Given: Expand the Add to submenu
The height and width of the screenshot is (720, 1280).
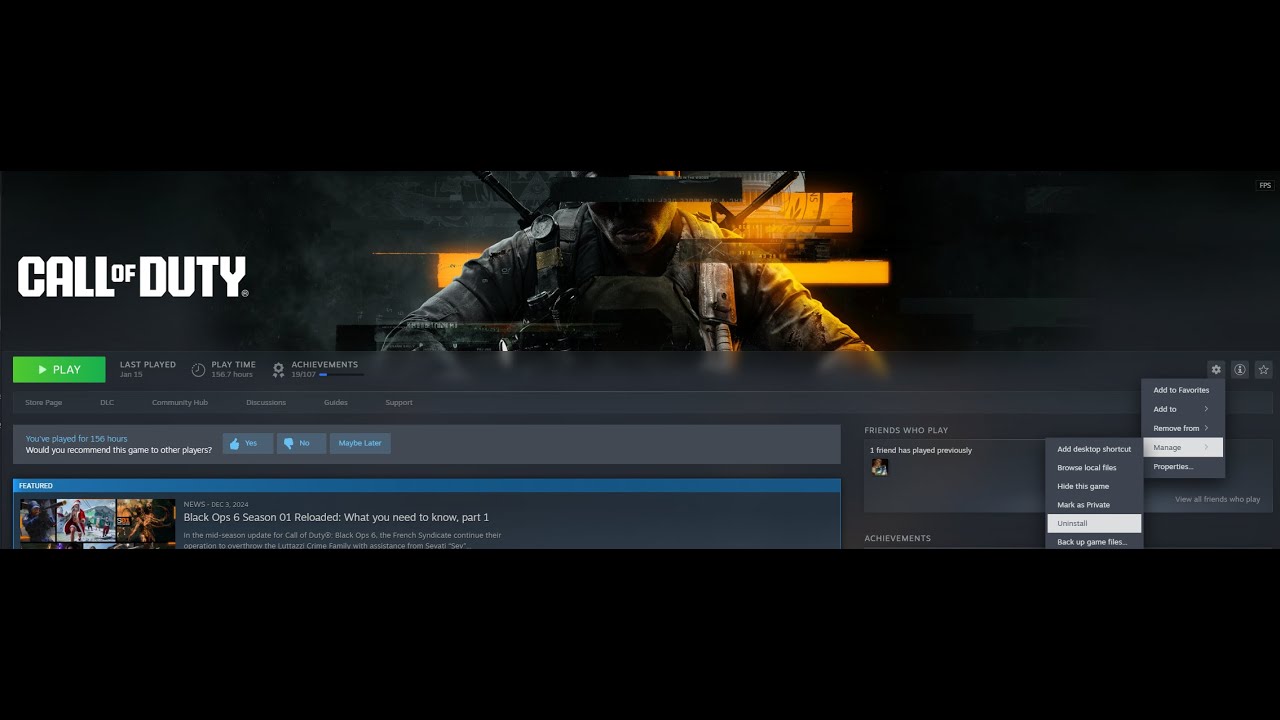Looking at the screenshot, I should click(x=1183, y=409).
